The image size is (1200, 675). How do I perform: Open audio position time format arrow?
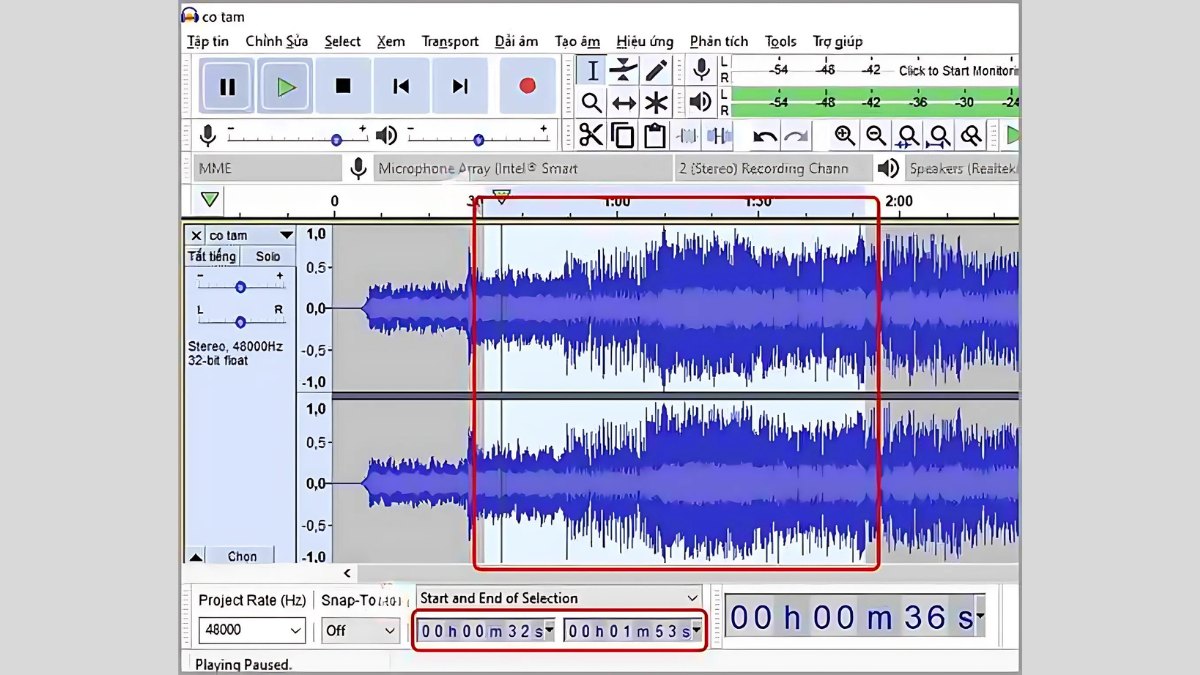(979, 617)
